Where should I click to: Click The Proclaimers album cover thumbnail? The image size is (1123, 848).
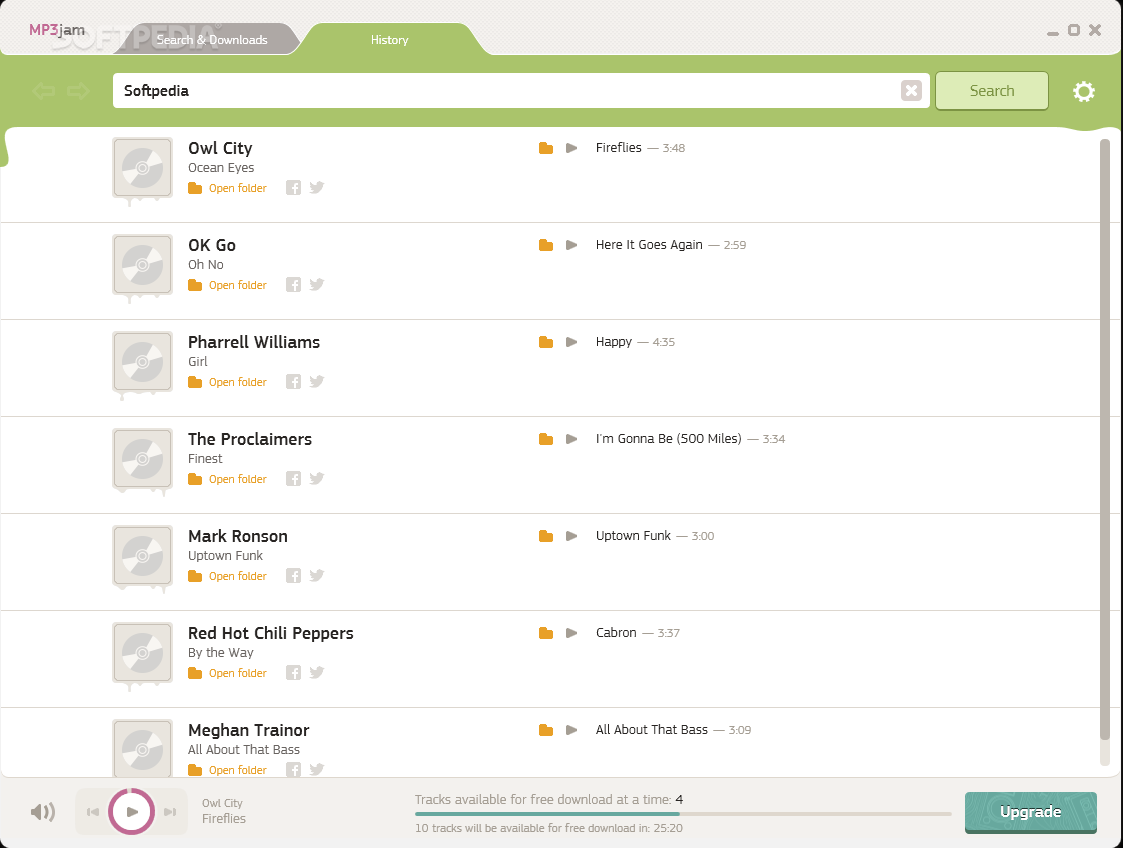coord(143,459)
